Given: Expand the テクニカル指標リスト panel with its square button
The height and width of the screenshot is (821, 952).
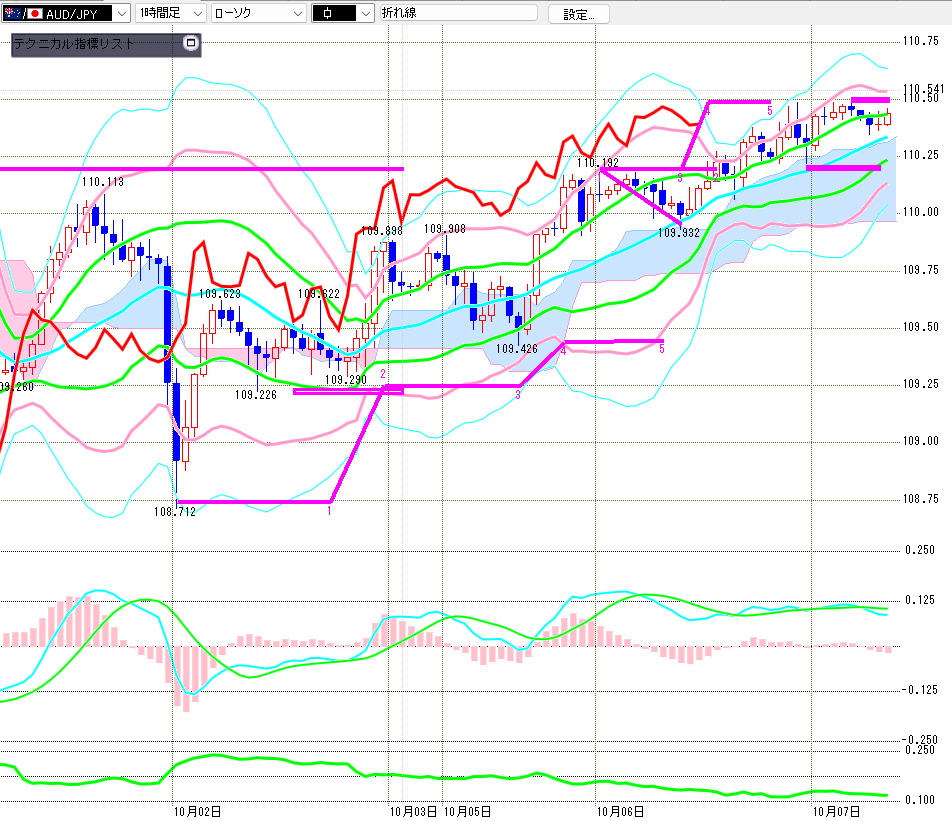Looking at the screenshot, I should [191, 43].
